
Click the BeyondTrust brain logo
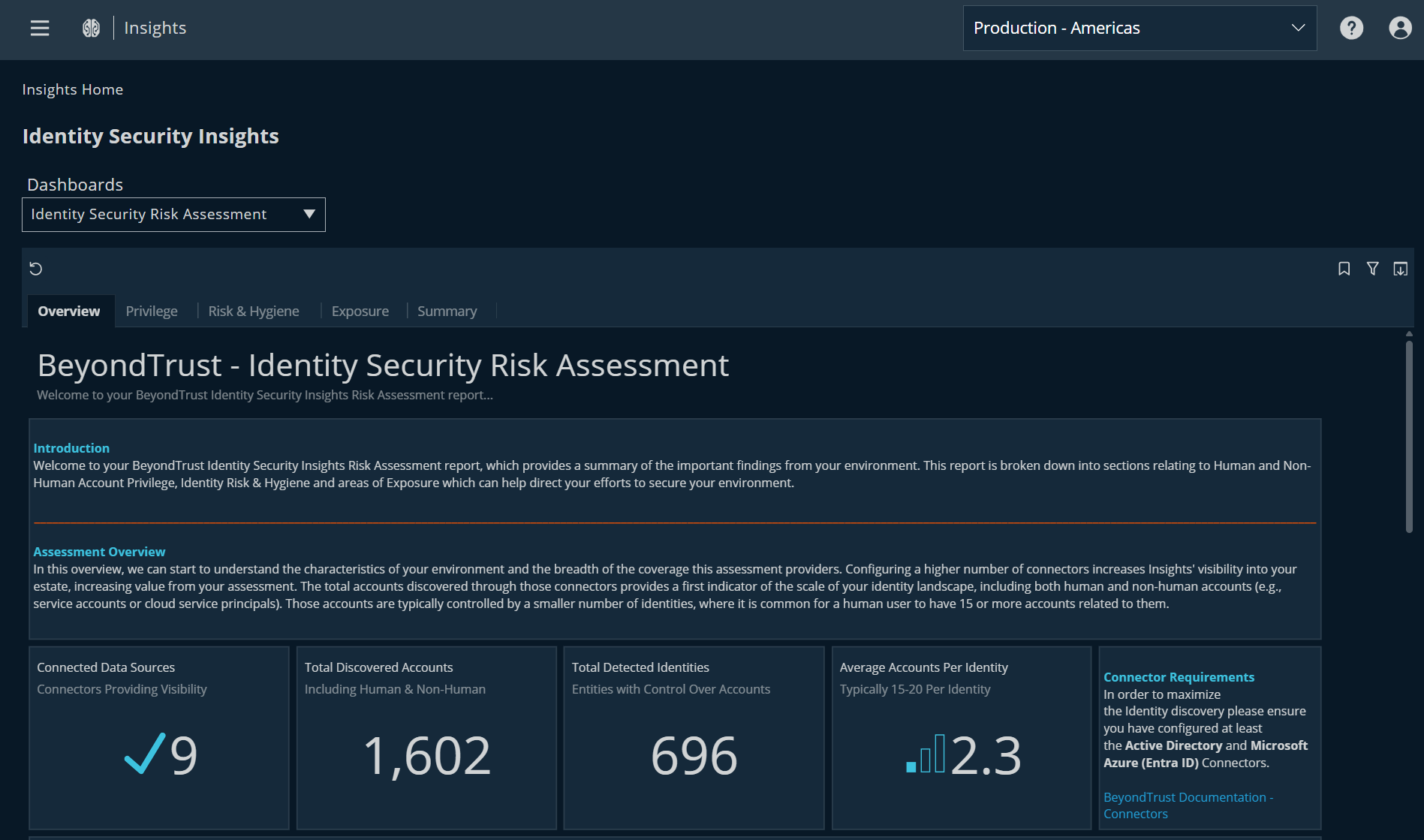pos(91,28)
